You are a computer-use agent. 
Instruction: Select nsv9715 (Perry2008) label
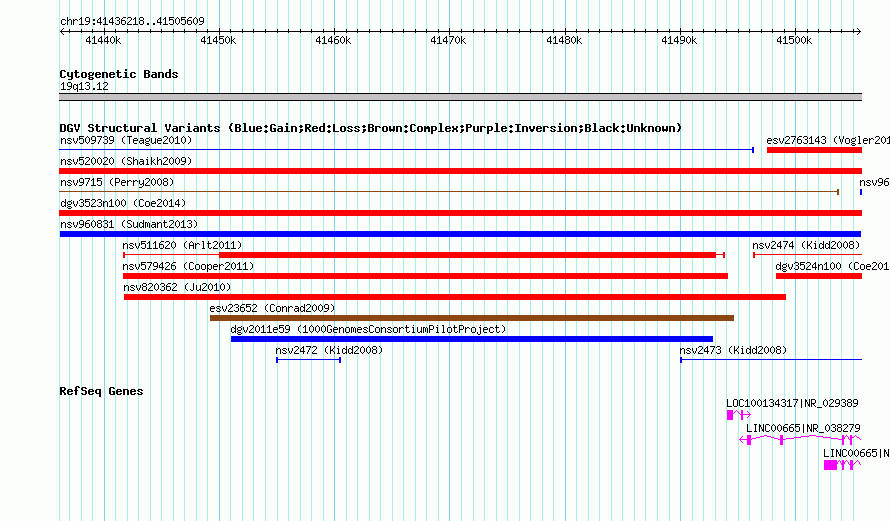click(117, 182)
